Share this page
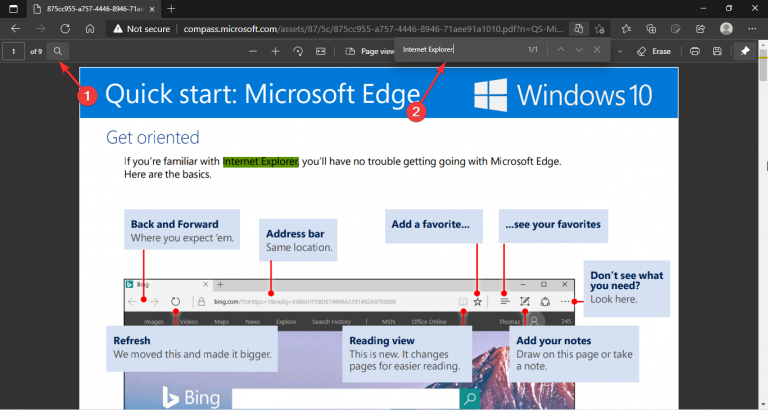The image size is (768, 410). [x=700, y=29]
